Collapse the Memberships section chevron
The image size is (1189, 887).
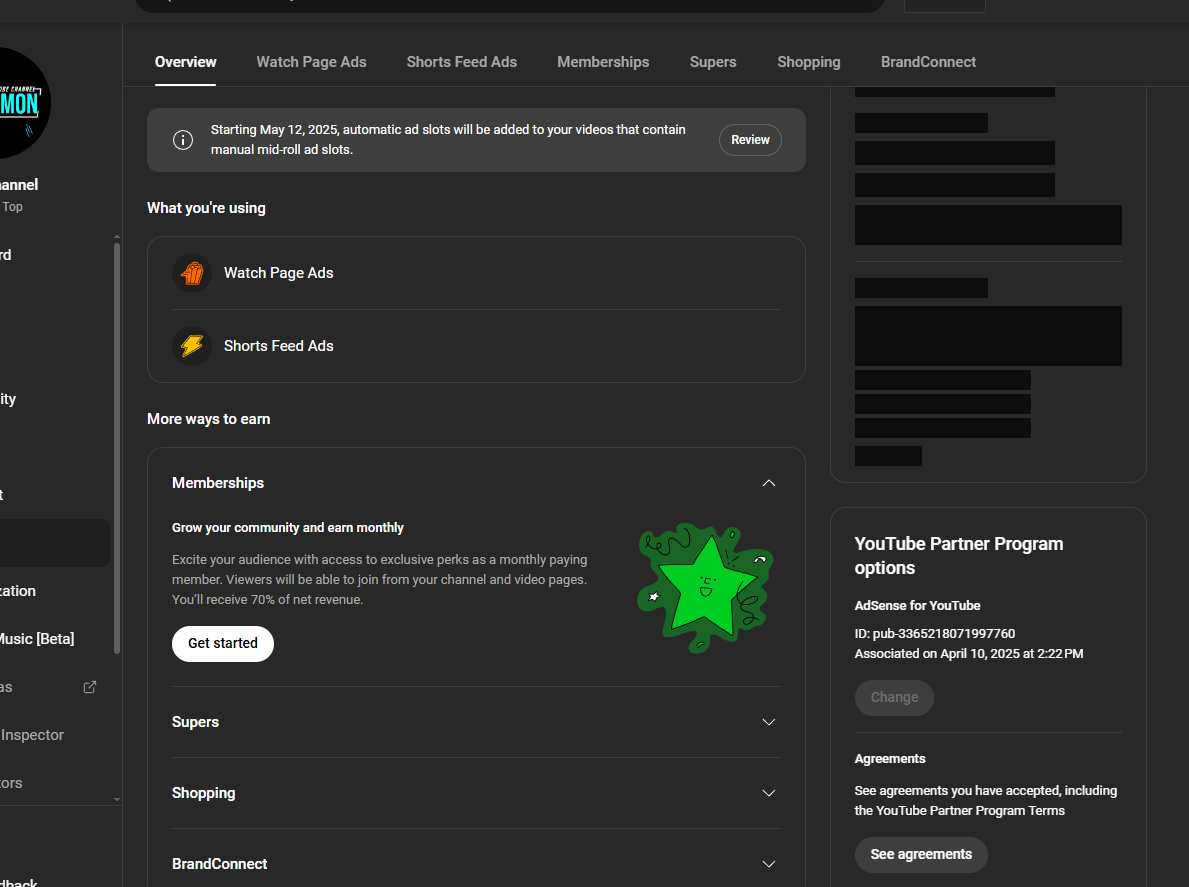(768, 483)
